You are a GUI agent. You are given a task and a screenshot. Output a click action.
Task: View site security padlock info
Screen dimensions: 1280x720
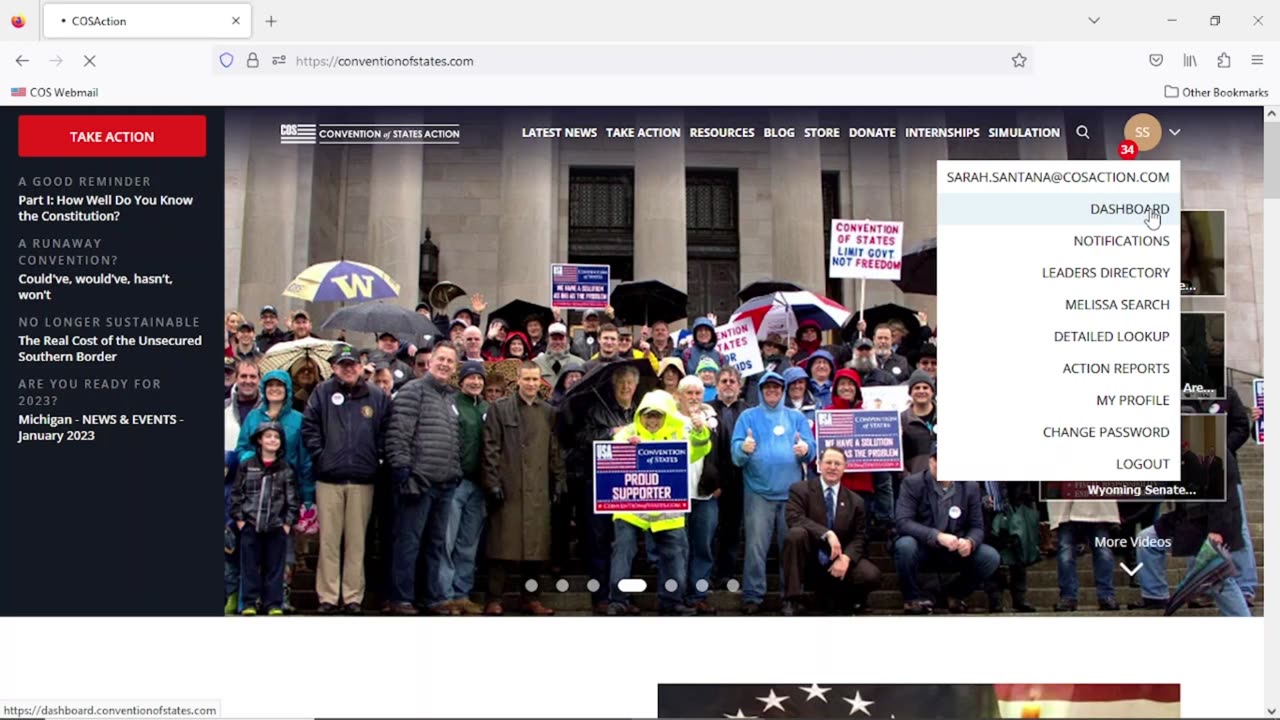pos(253,61)
